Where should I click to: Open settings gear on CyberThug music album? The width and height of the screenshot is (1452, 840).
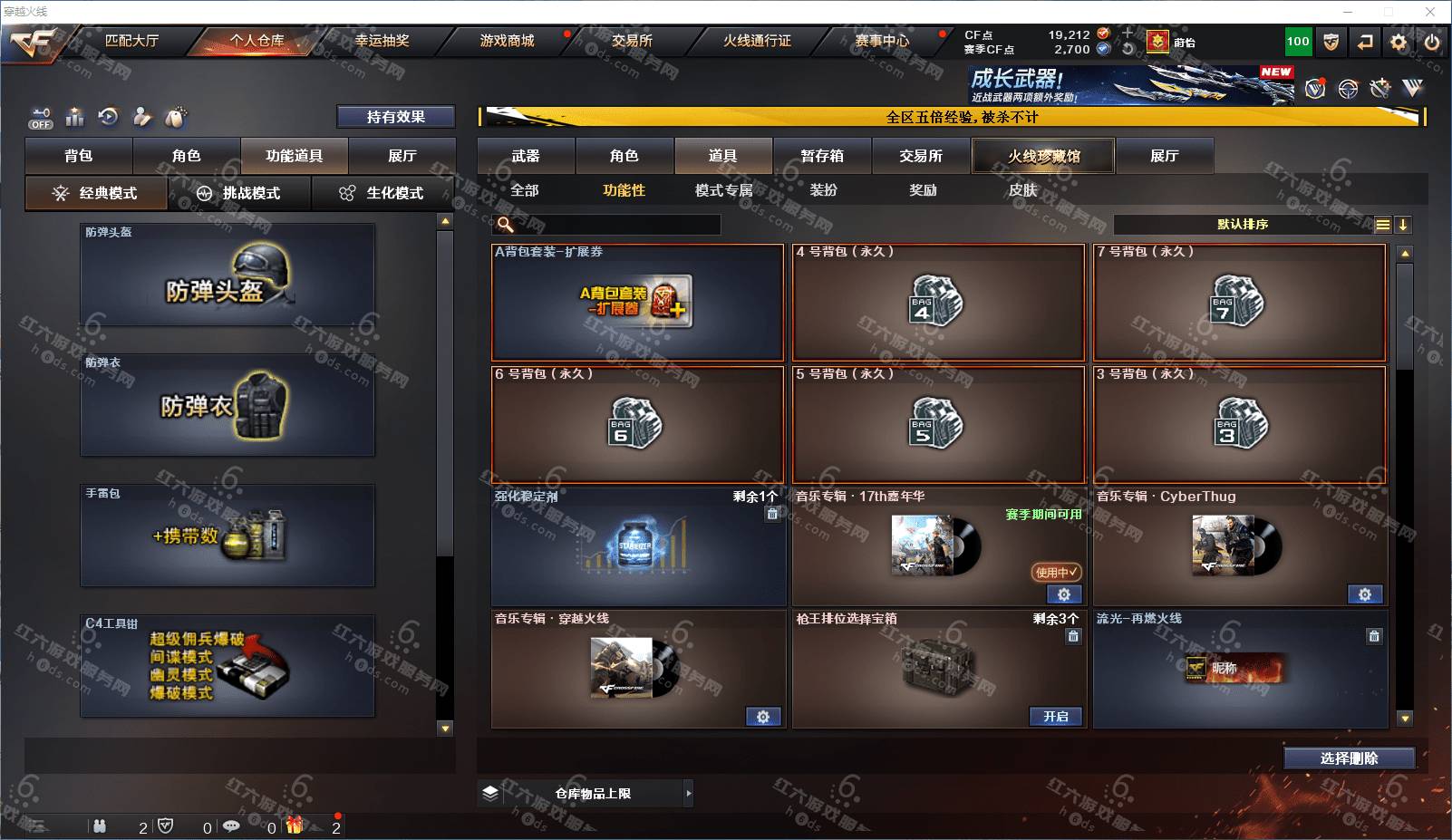pyautogui.click(x=1365, y=594)
